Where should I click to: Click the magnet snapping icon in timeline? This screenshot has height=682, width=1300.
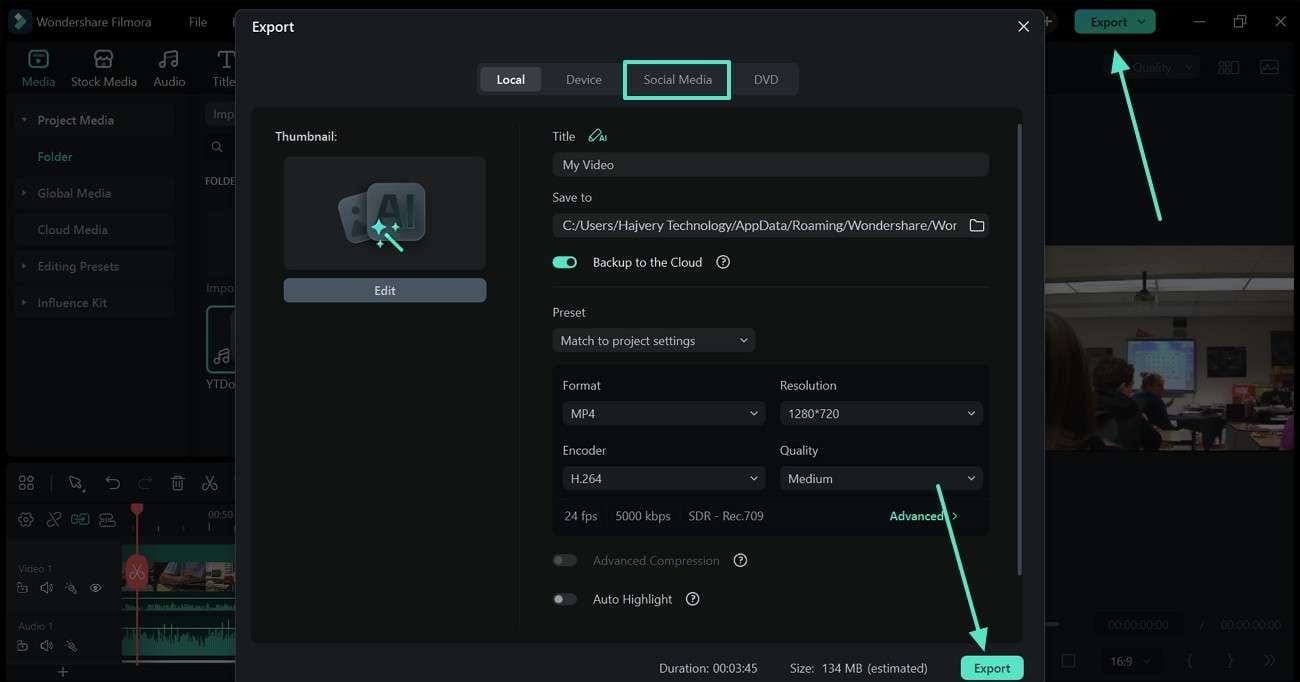(53, 519)
